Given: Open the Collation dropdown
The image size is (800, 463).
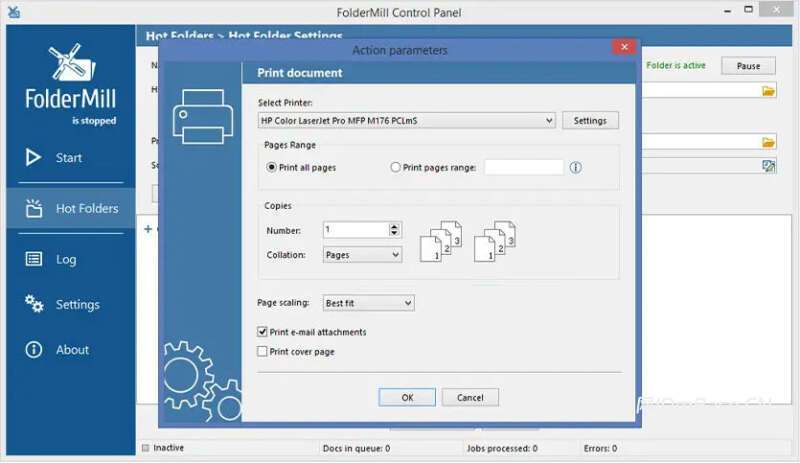Looking at the screenshot, I should click(362, 255).
